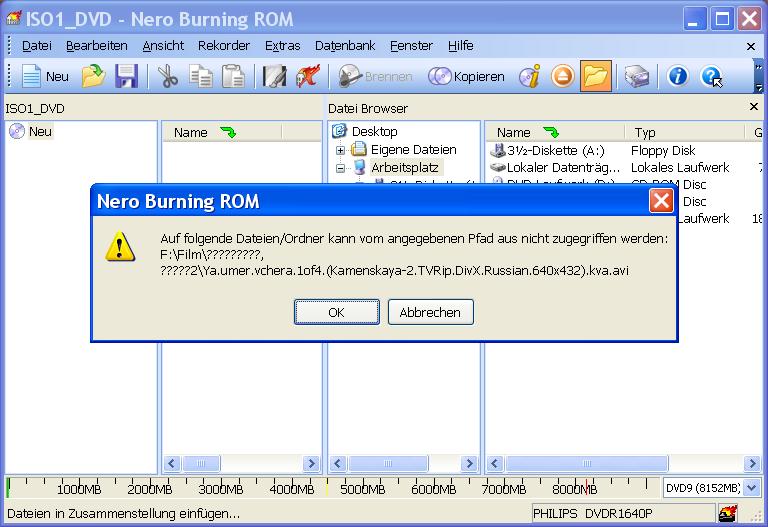Open the Fenster menu
The width and height of the screenshot is (768, 527).
[x=411, y=46]
